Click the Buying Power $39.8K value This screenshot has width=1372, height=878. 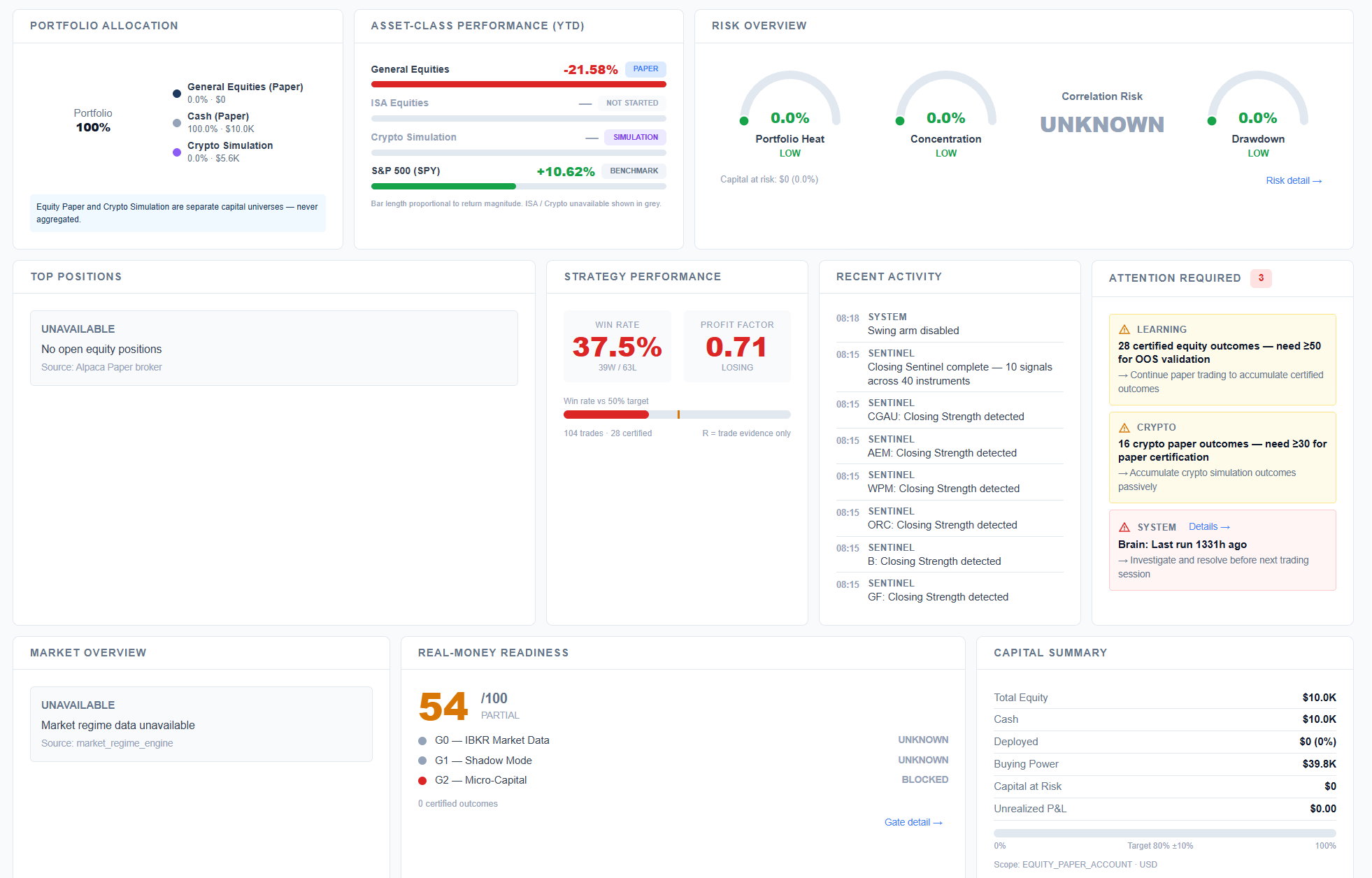tap(1319, 764)
